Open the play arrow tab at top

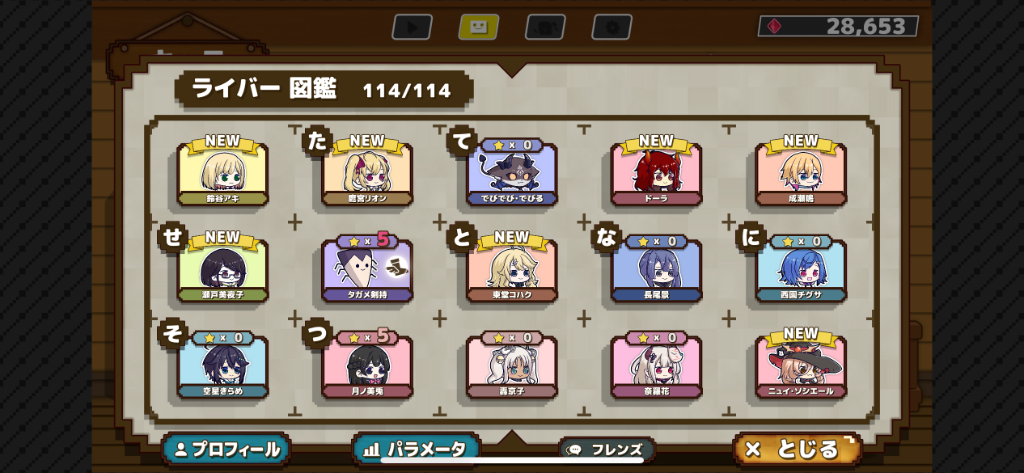coord(411,27)
